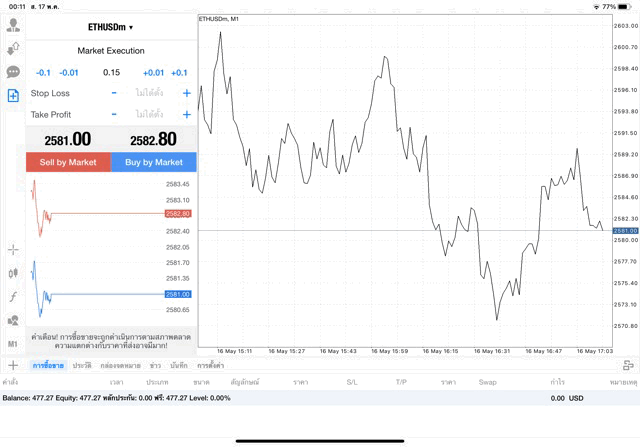Expand the ETHUSDm symbol dropdown
640x447 pixels.
point(111,27)
